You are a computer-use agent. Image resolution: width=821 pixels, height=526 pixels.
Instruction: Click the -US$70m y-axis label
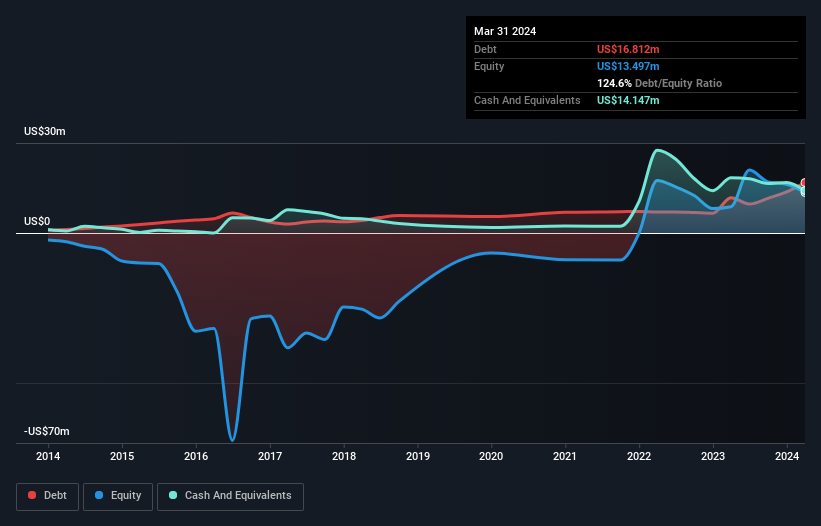pos(47,431)
